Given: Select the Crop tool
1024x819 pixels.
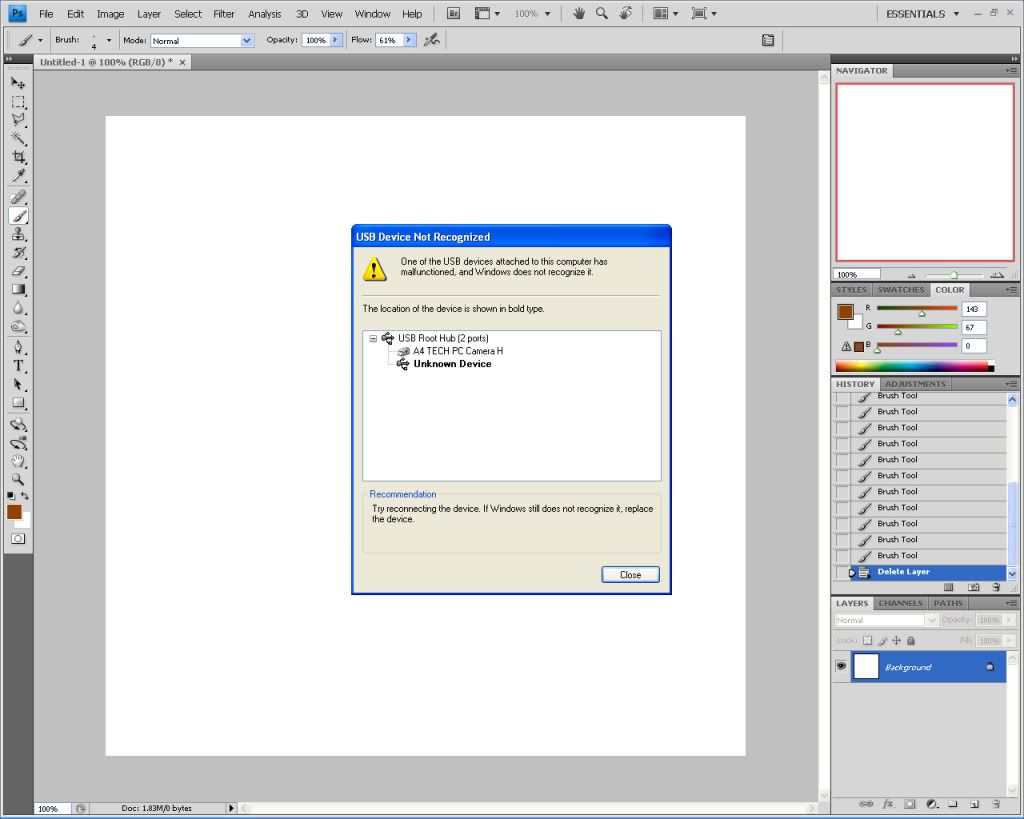Looking at the screenshot, I should coord(18,157).
